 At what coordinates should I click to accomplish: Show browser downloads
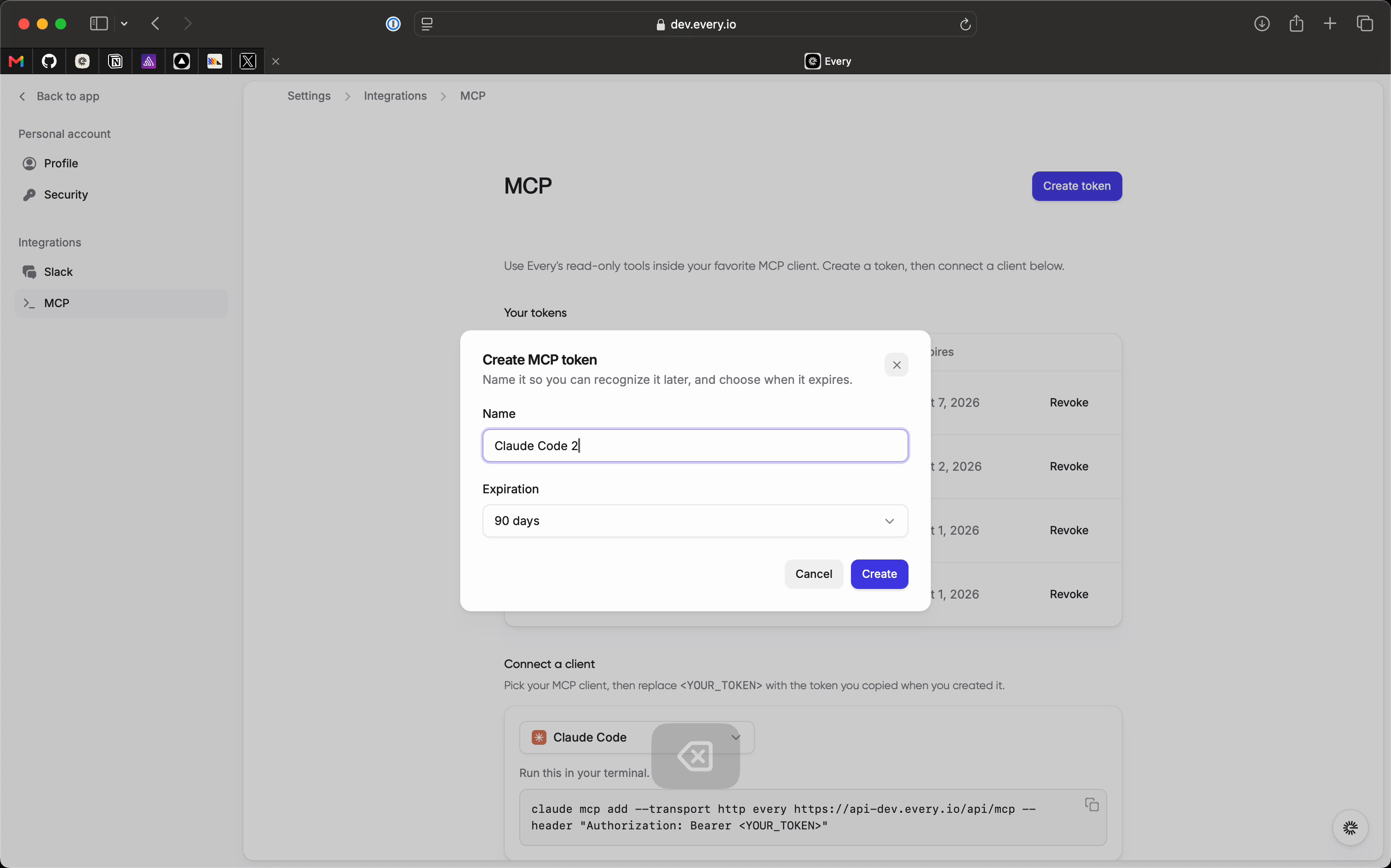1261,23
